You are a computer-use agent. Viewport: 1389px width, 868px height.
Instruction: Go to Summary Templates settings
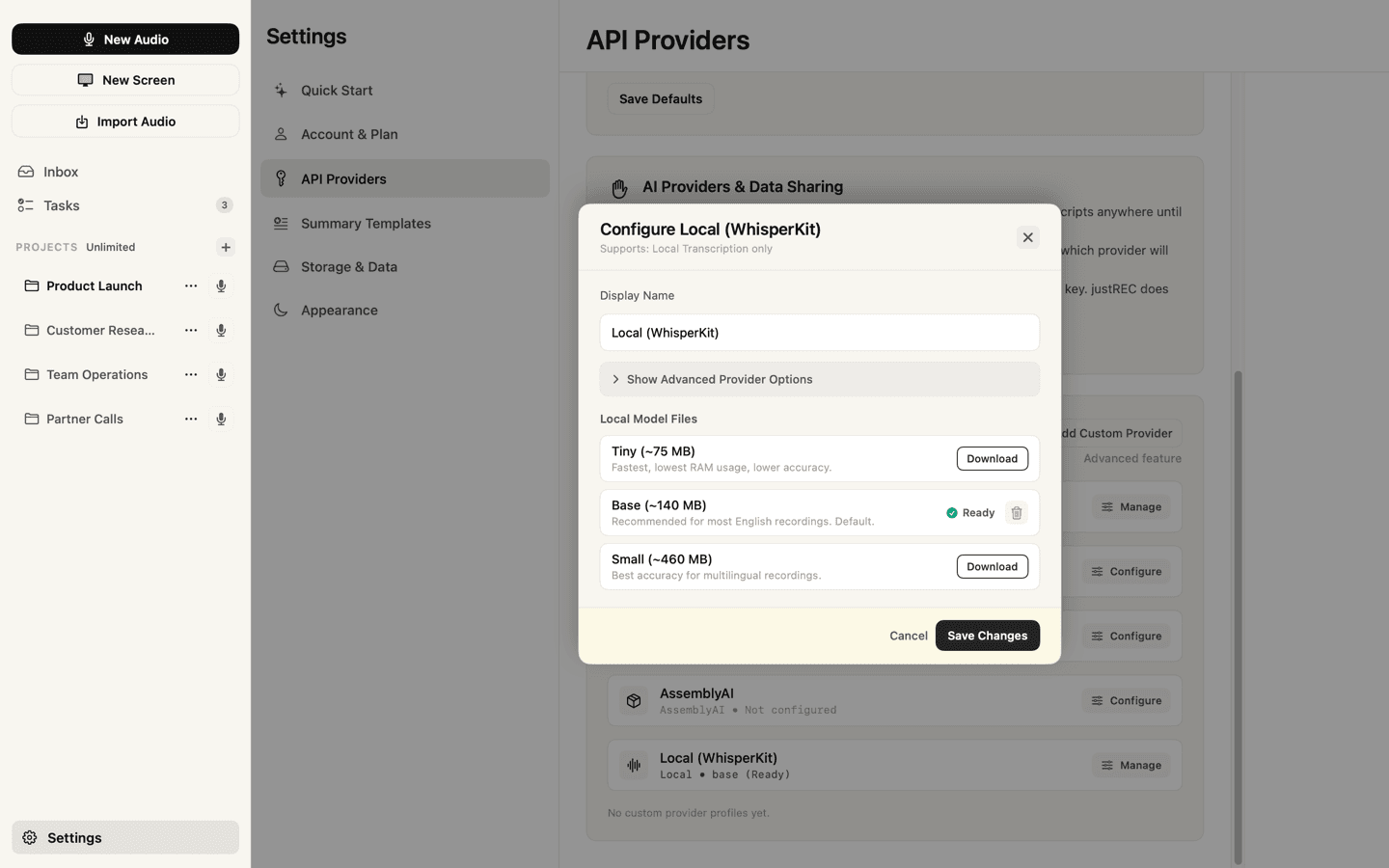click(x=405, y=223)
